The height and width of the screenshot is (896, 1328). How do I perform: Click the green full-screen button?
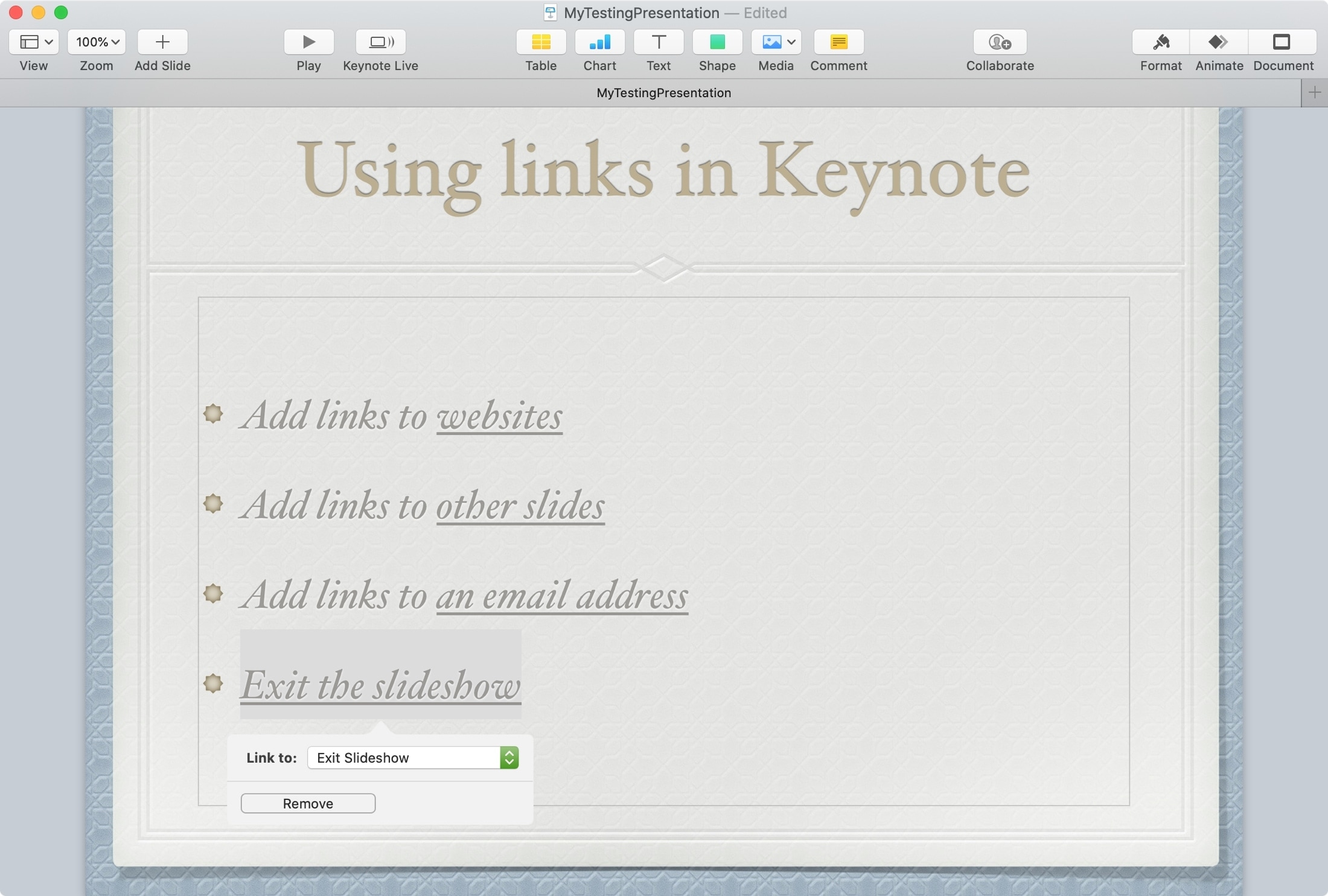tap(61, 12)
